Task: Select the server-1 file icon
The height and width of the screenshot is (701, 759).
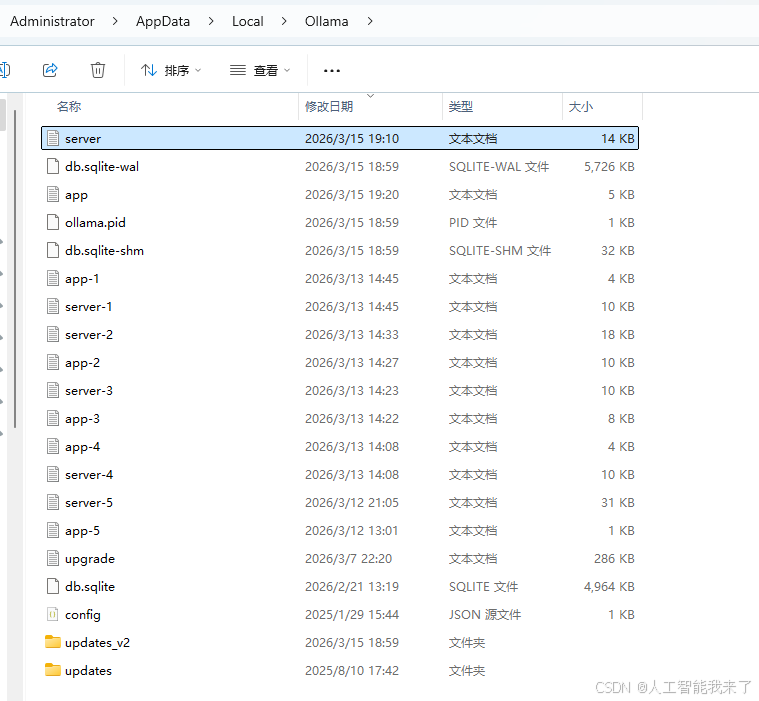Action: pos(53,307)
